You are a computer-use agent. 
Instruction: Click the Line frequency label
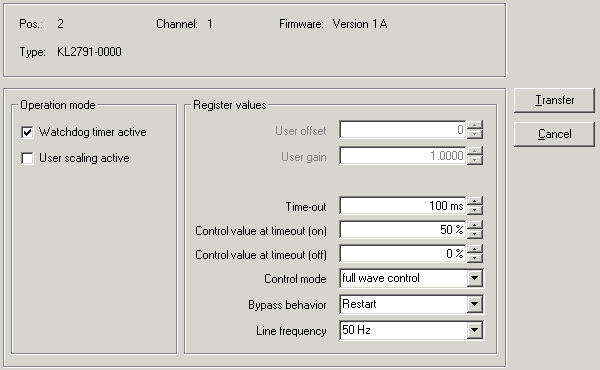click(x=291, y=331)
